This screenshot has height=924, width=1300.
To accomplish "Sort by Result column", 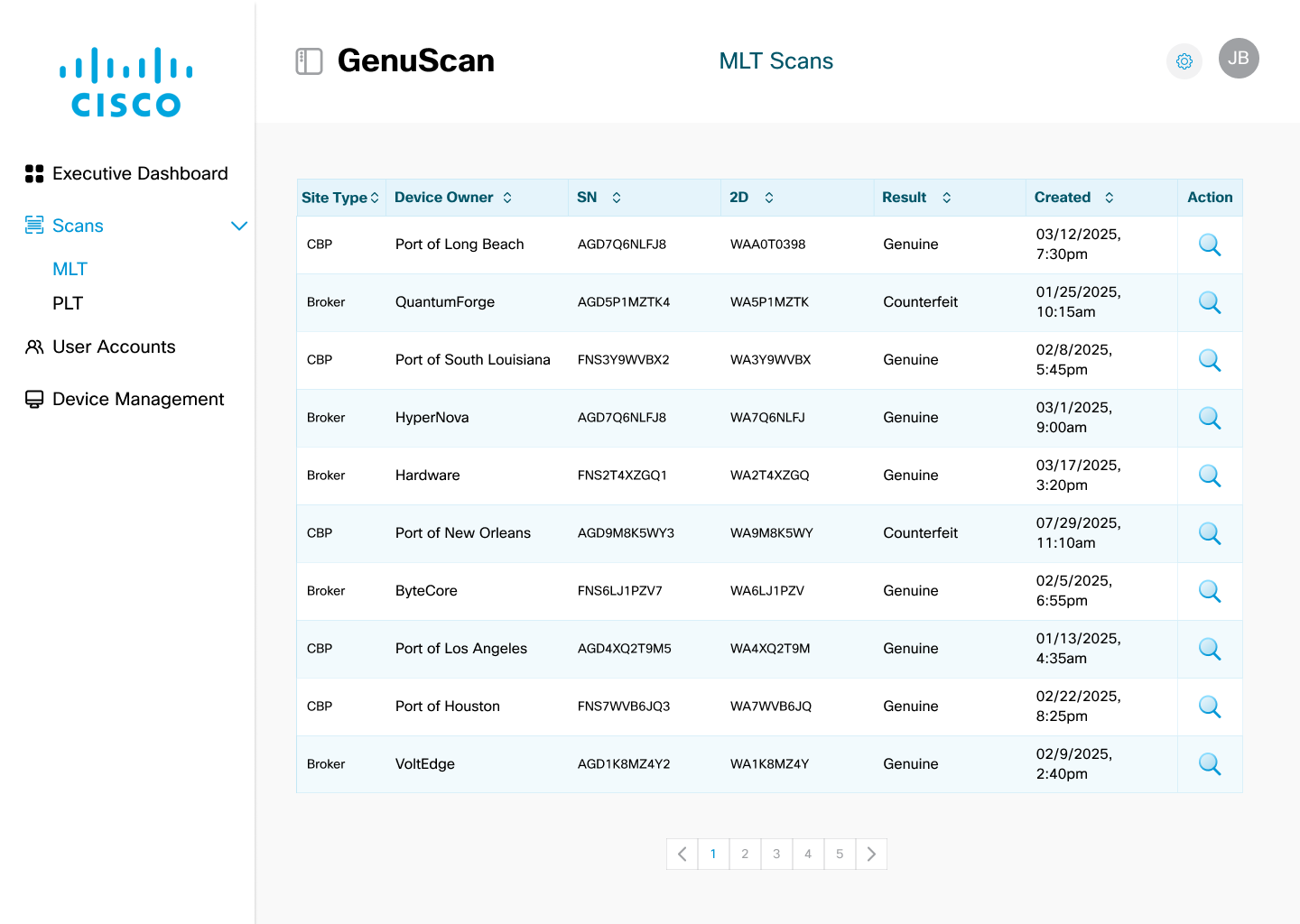I will (947, 198).
